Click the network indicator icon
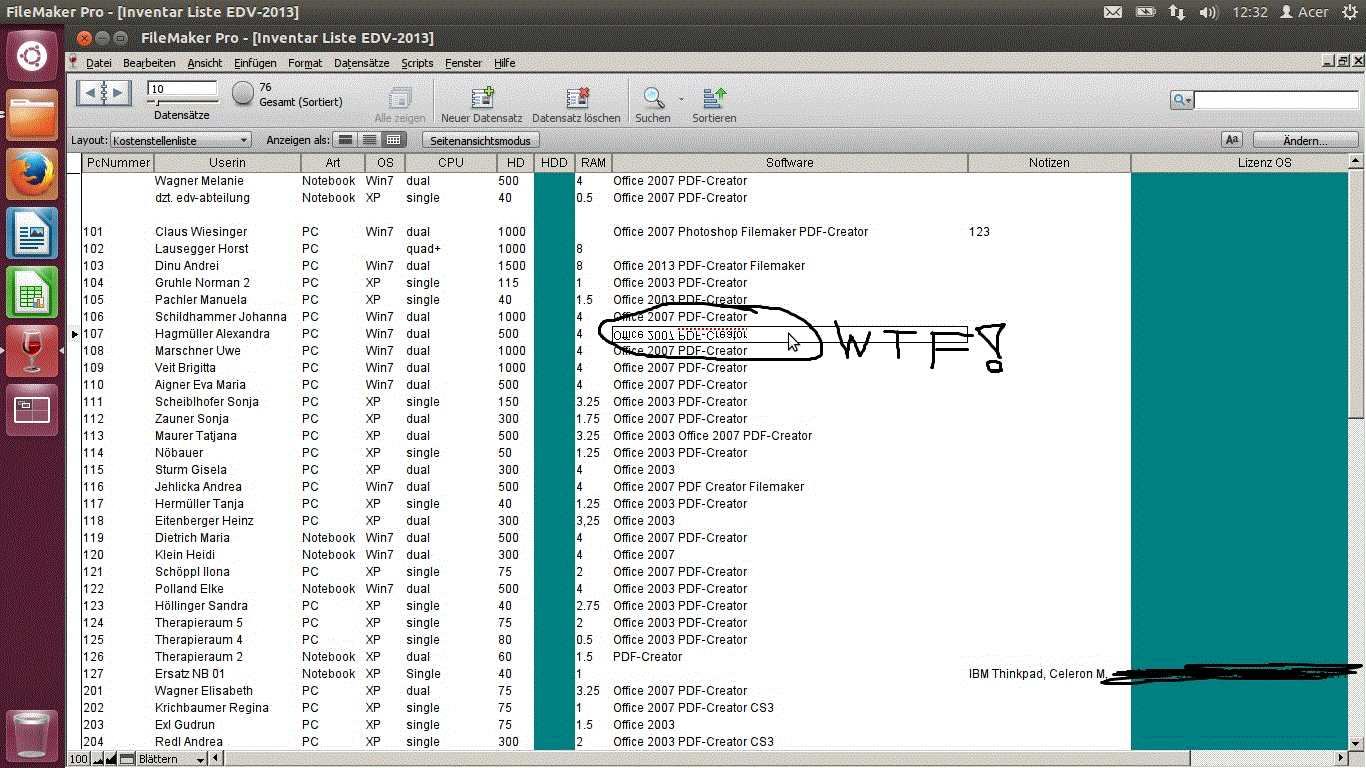This screenshot has height=768, width=1366. point(1177,12)
